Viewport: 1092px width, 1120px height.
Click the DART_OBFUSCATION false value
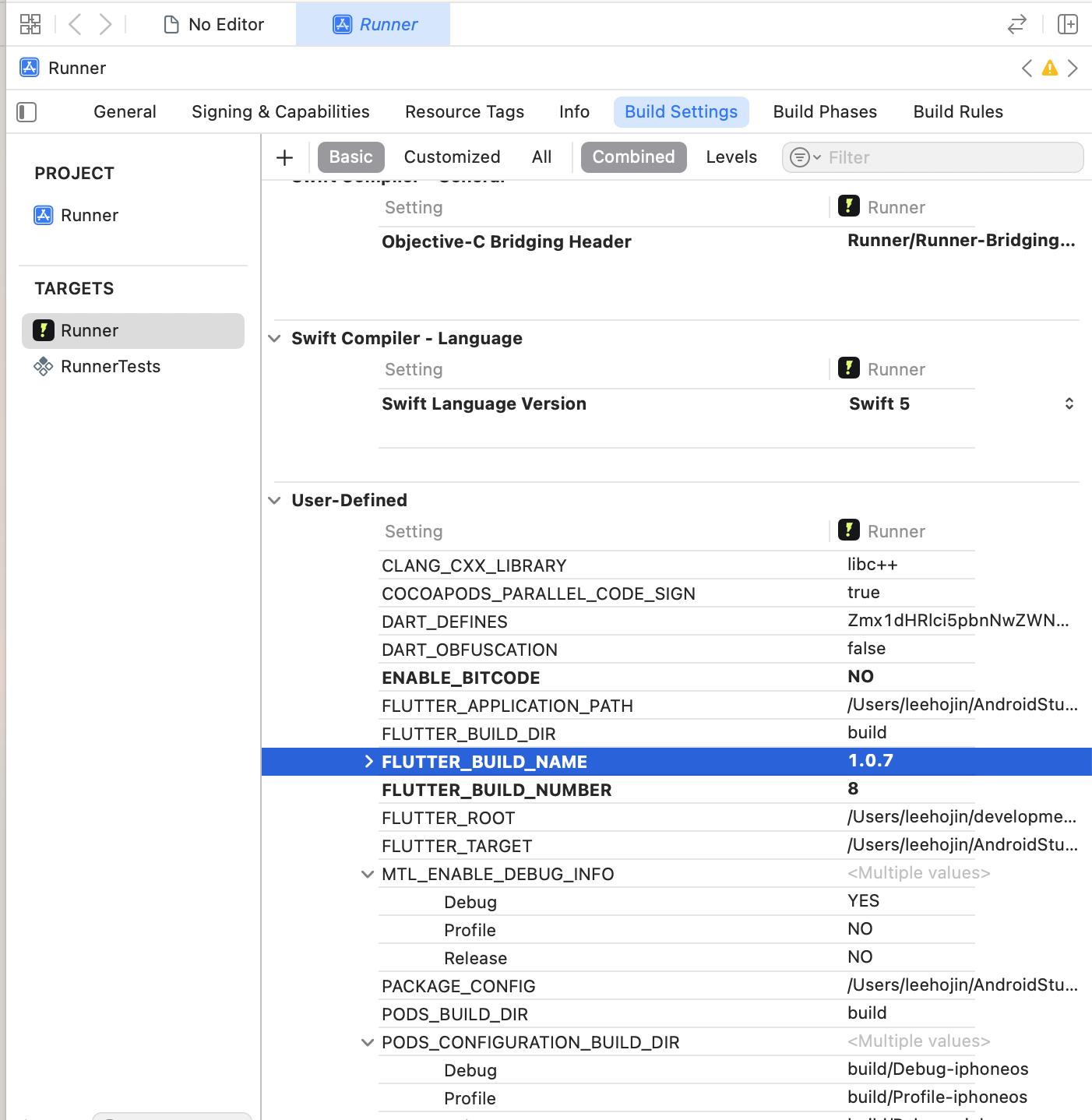(x=866, y=649)
